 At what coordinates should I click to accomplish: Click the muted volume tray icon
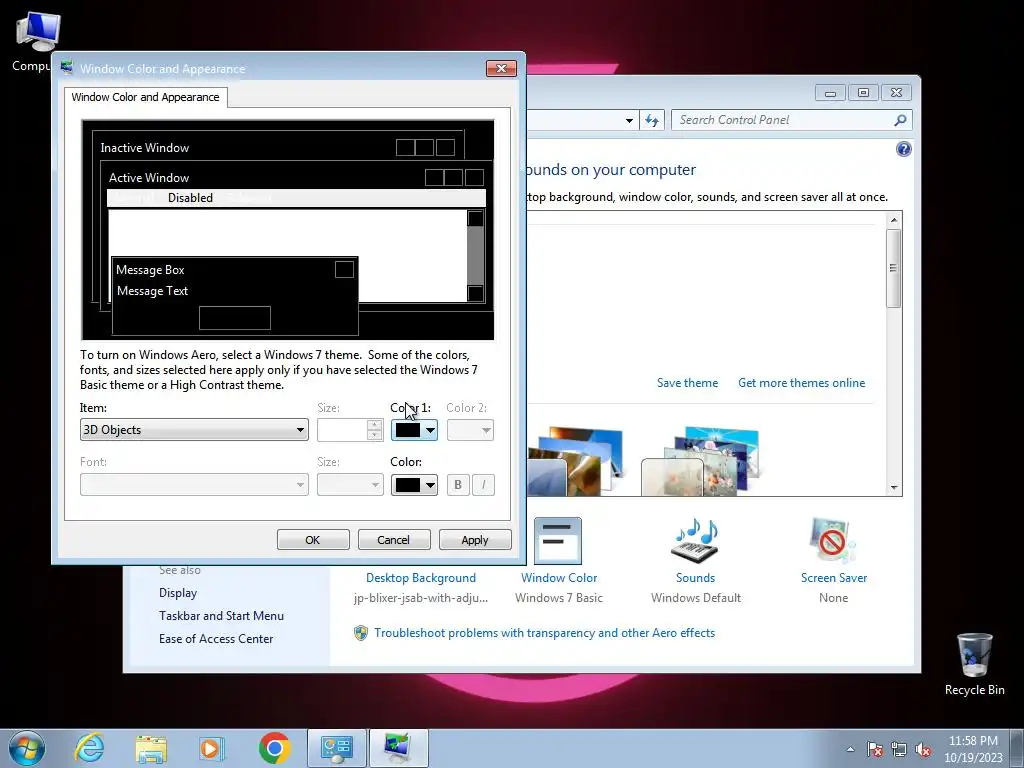coord(923,749)
